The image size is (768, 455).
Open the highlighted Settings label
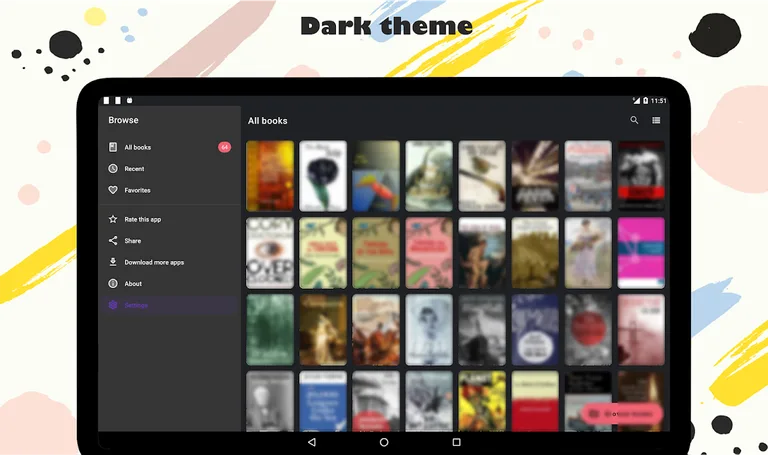136,305
